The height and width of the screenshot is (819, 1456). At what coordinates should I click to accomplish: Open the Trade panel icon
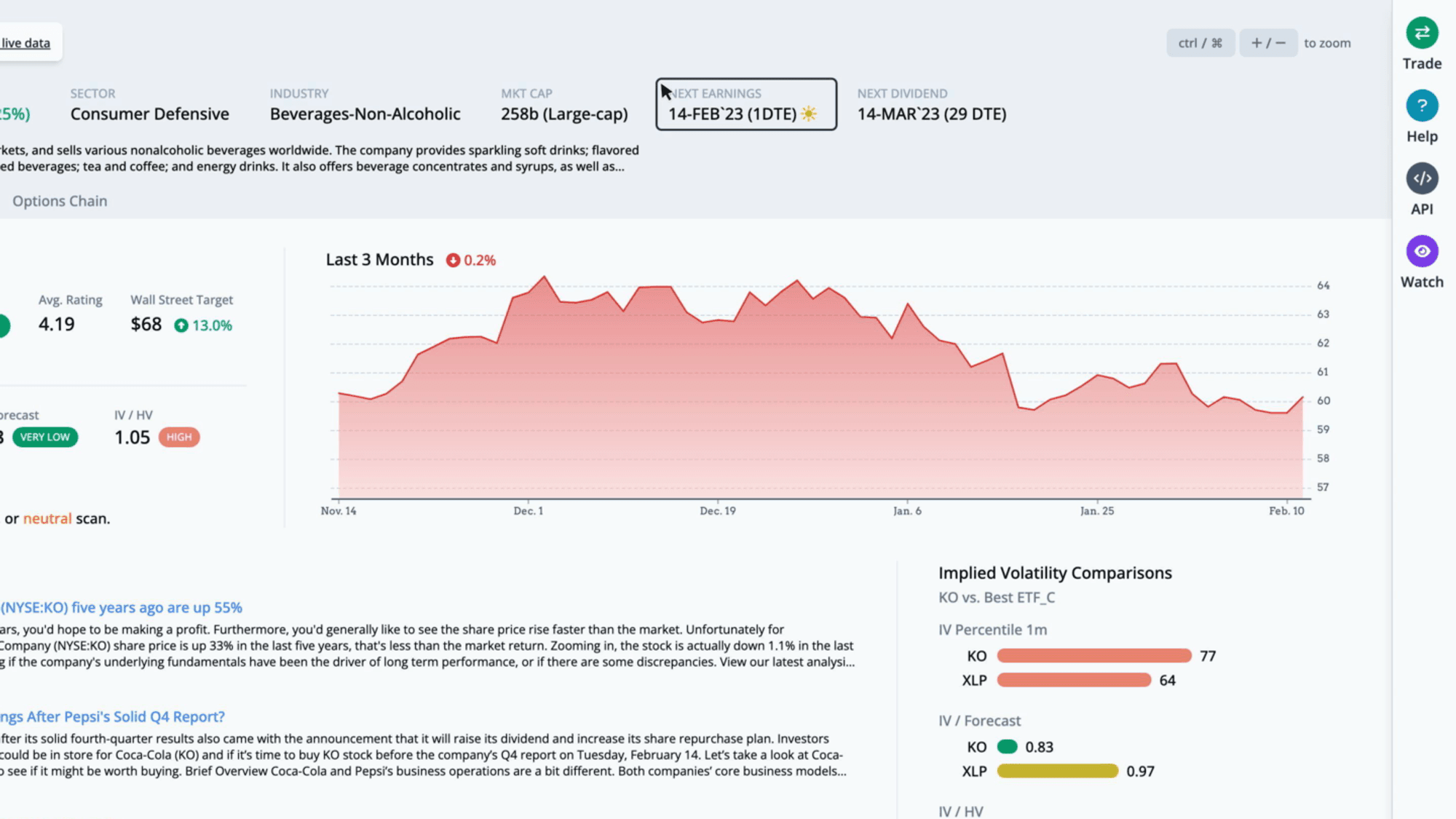coord(1422,33)
